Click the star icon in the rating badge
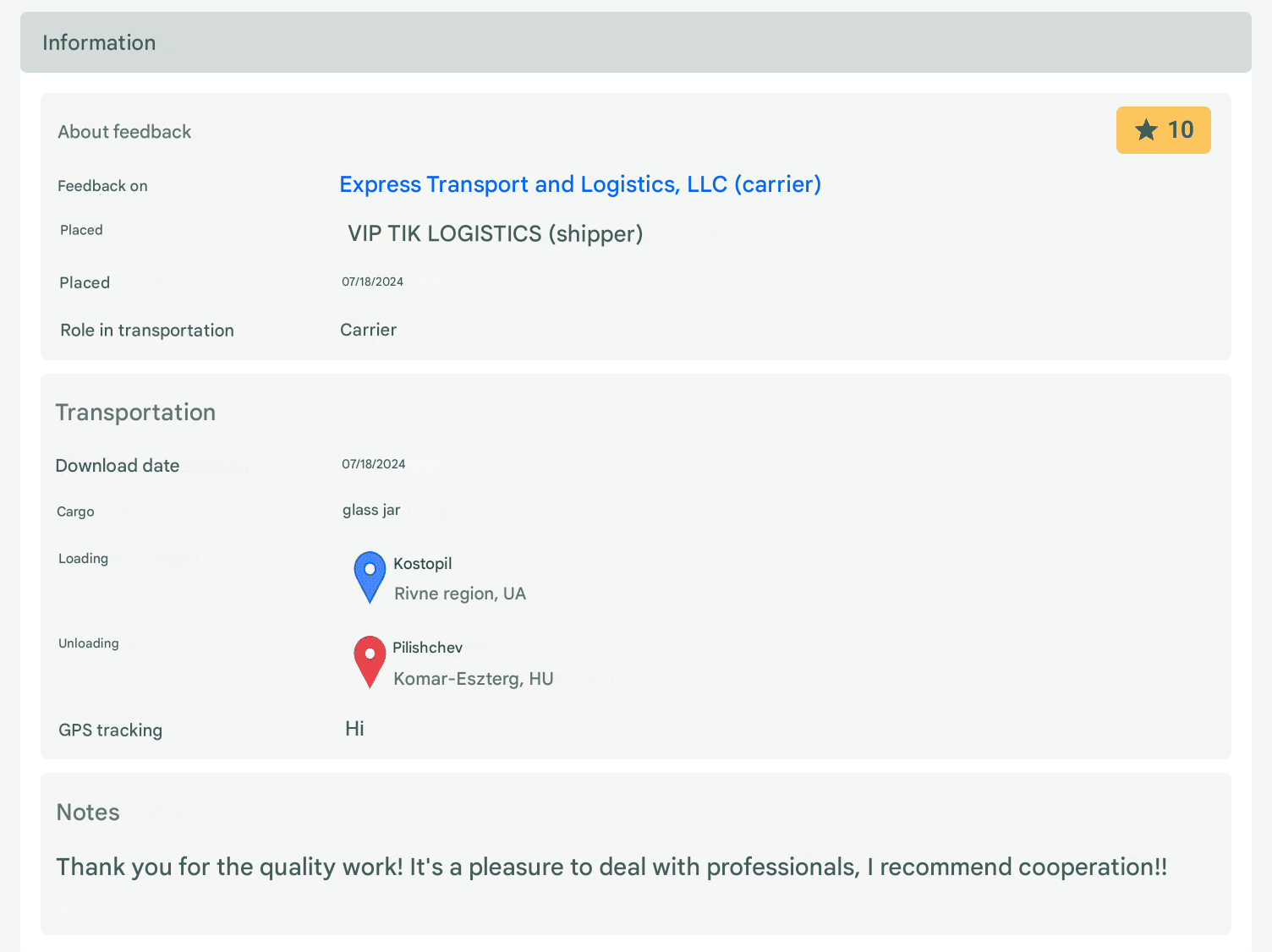 pyautogui.click(x=1146, y=130)
